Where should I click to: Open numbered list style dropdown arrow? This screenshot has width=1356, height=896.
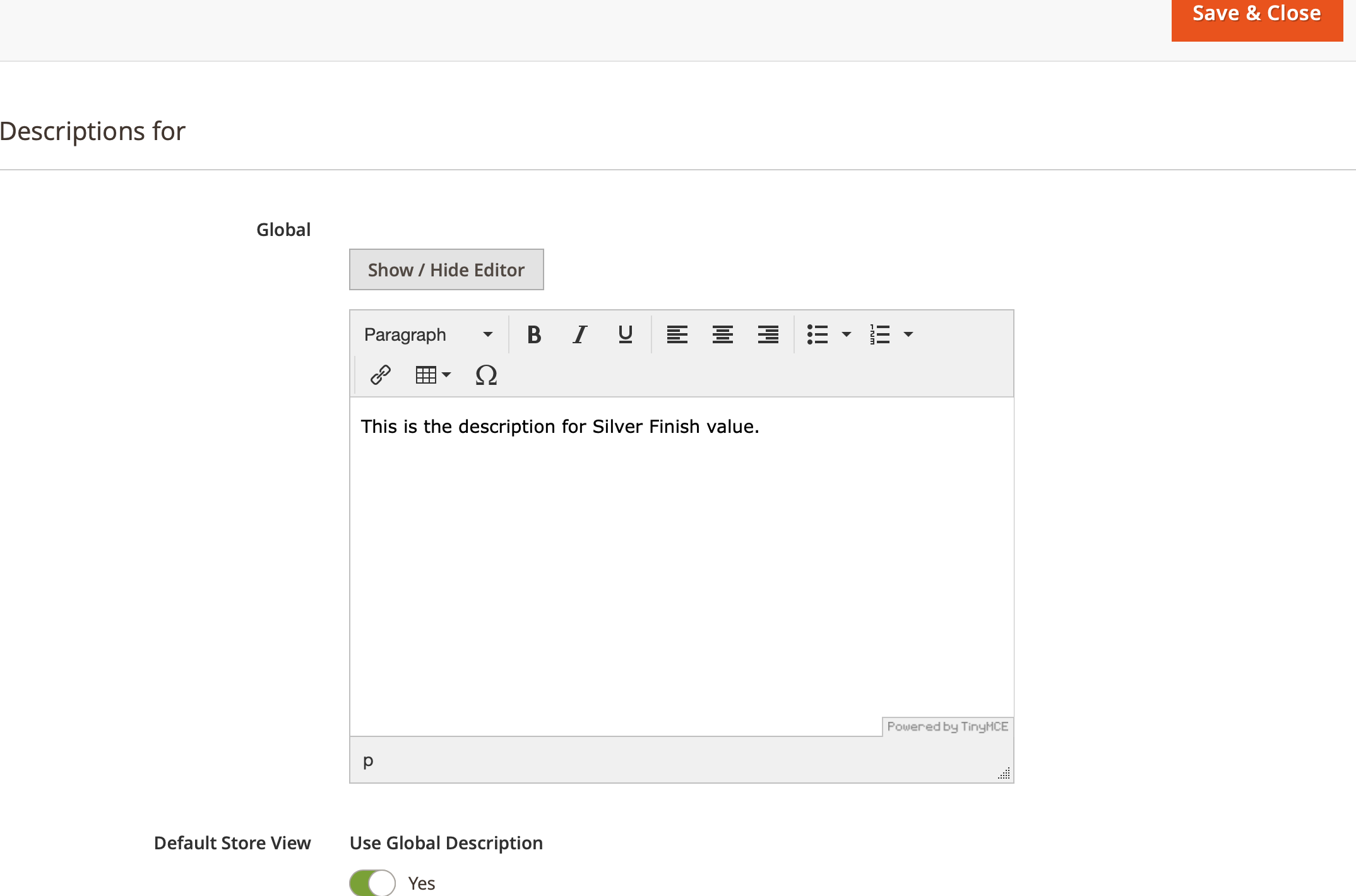[908, 334]
